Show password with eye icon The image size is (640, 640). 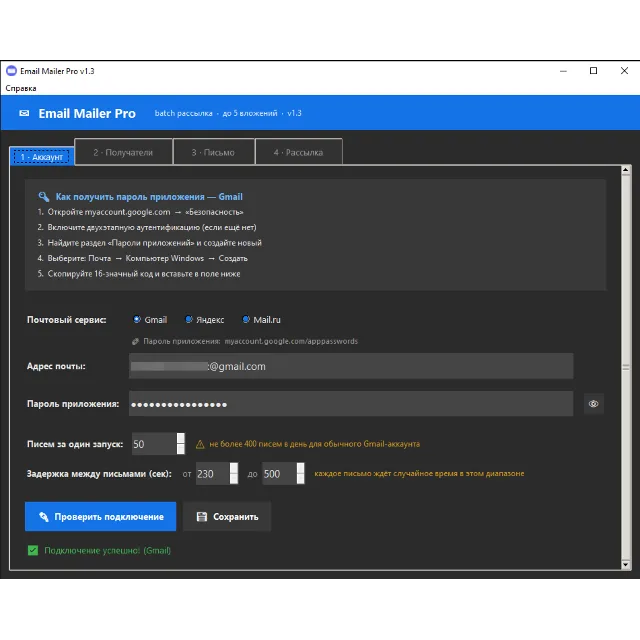coord(593,404)
